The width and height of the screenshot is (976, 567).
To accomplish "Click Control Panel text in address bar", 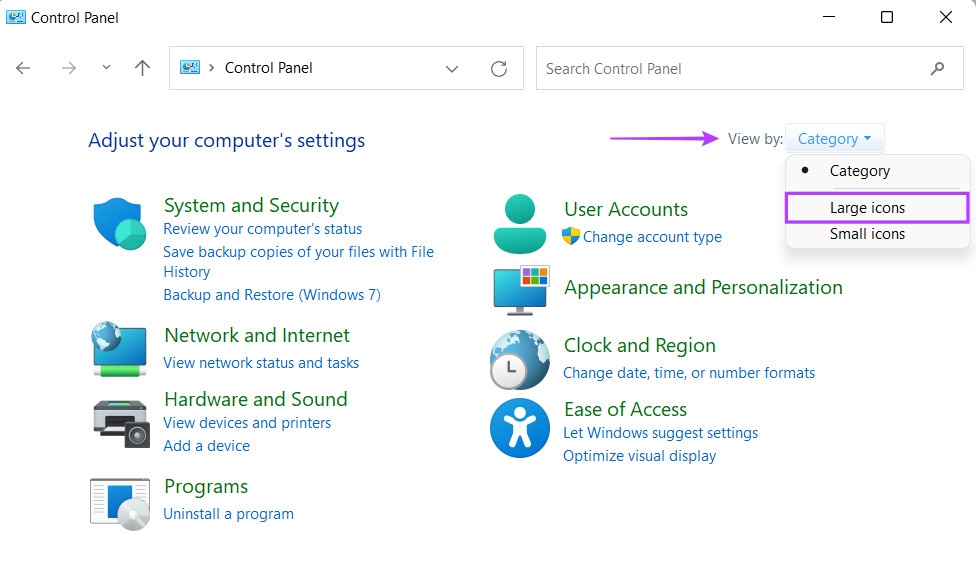I will click(268, 68).
